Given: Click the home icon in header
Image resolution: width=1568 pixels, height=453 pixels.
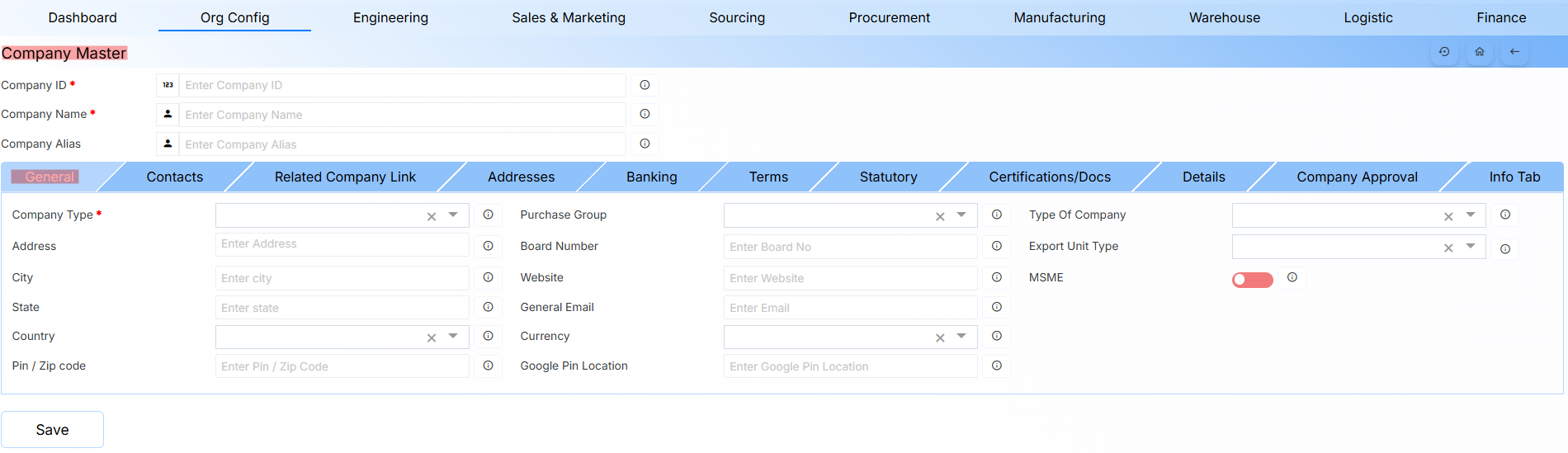Looking at the screenshot, I should [x=1480, y=52].
